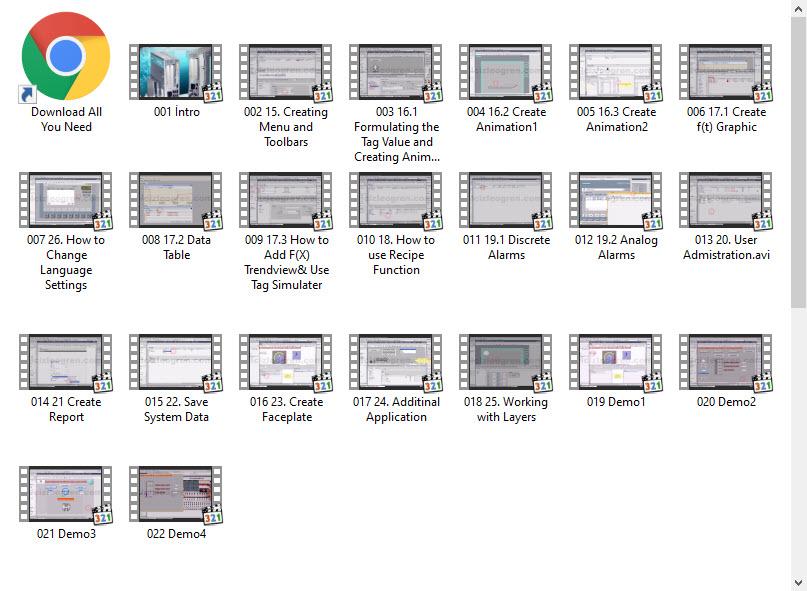Screen dimensions: 807x591
Task: Click the scroll down arrow of the scrollbar
Action: (x=799, y=582)
